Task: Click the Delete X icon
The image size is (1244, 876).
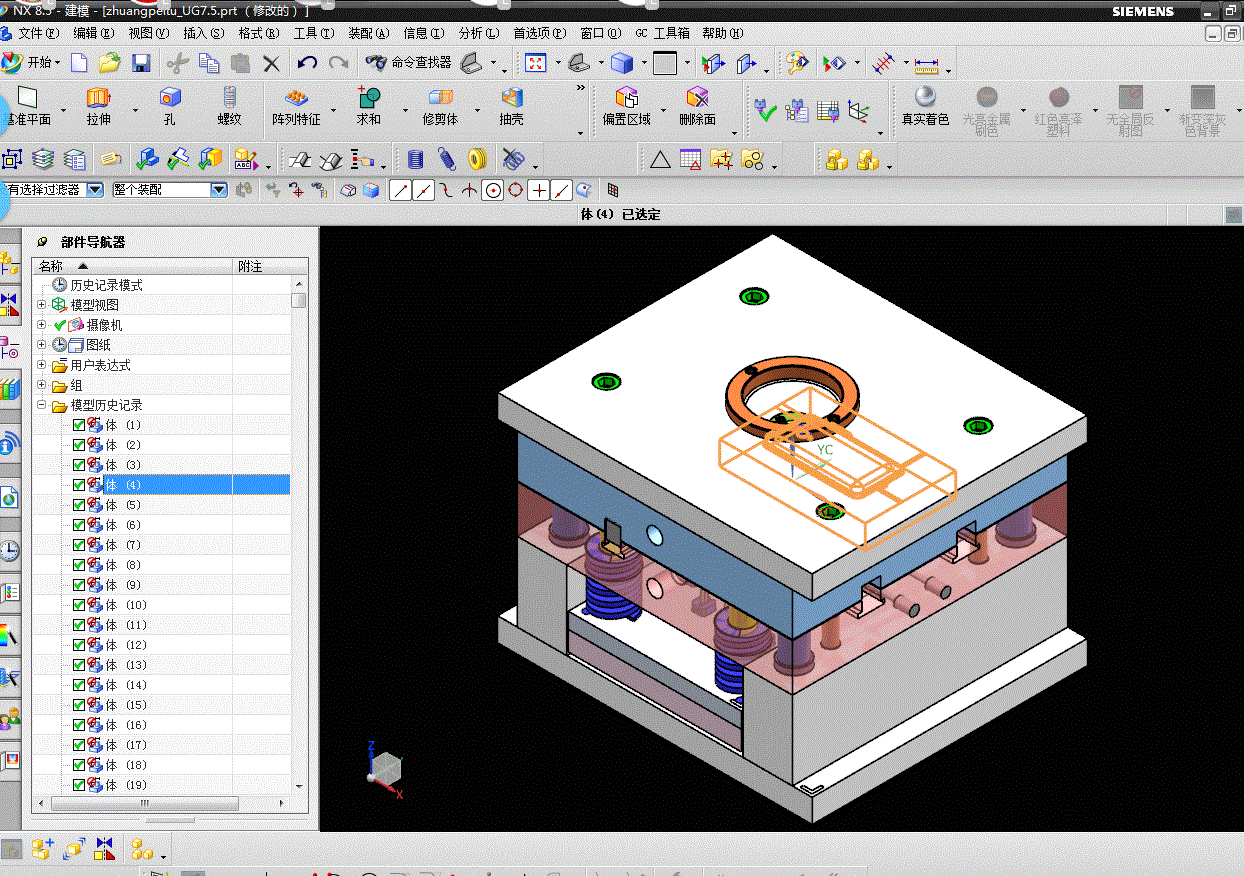Action: (x=271, y=63)
